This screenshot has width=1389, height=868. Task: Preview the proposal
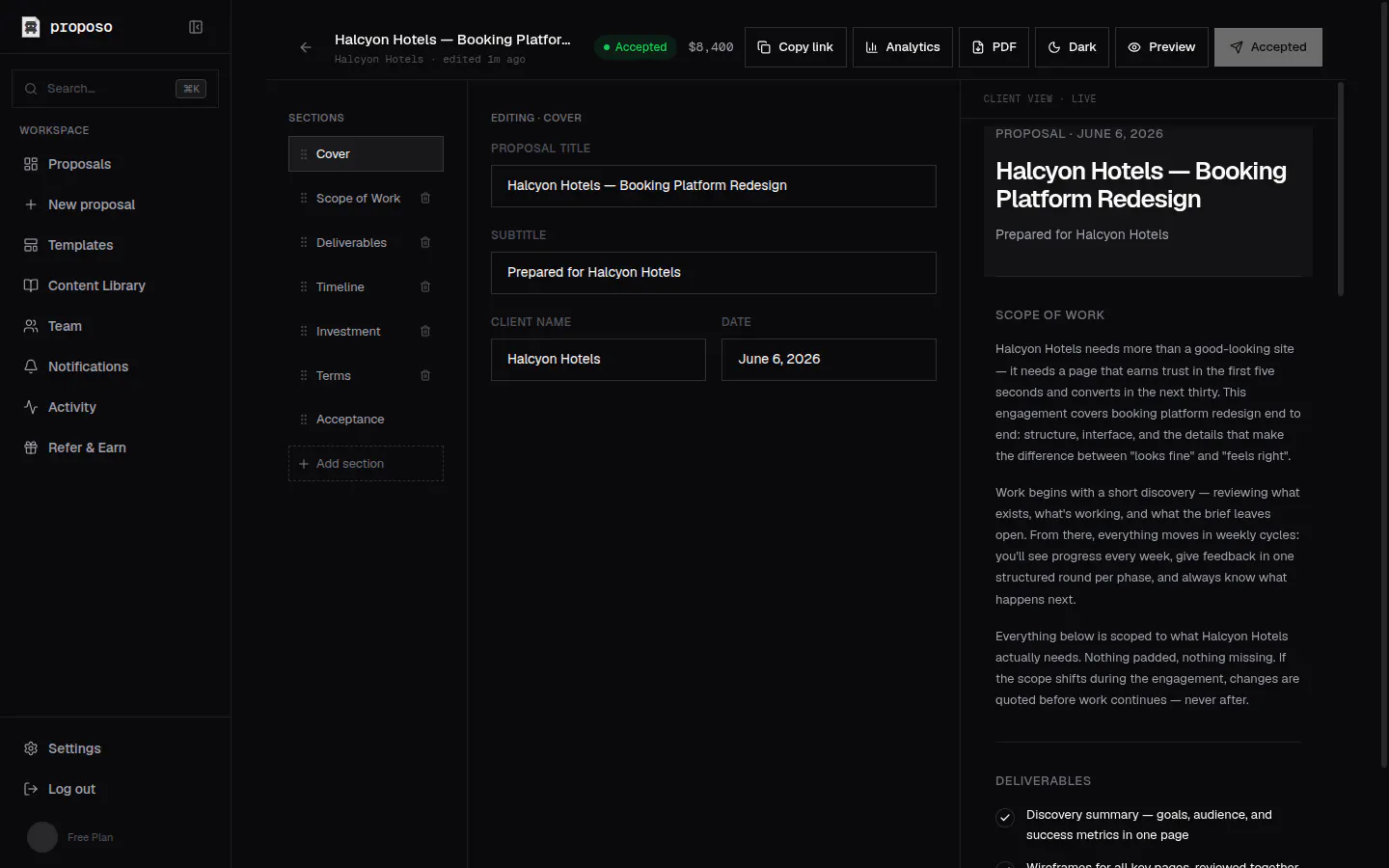1161,47
